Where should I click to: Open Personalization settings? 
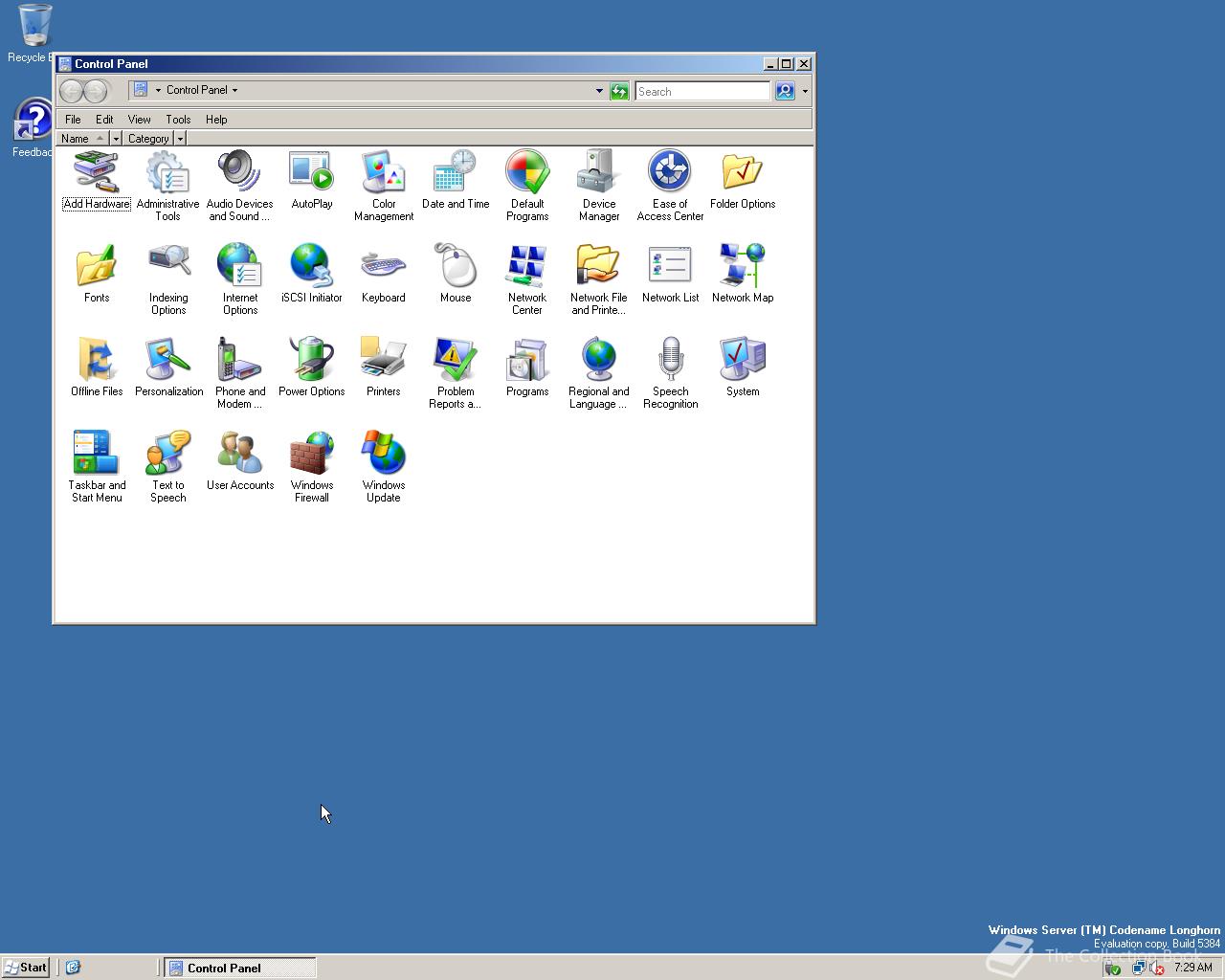tap(168, 367)
